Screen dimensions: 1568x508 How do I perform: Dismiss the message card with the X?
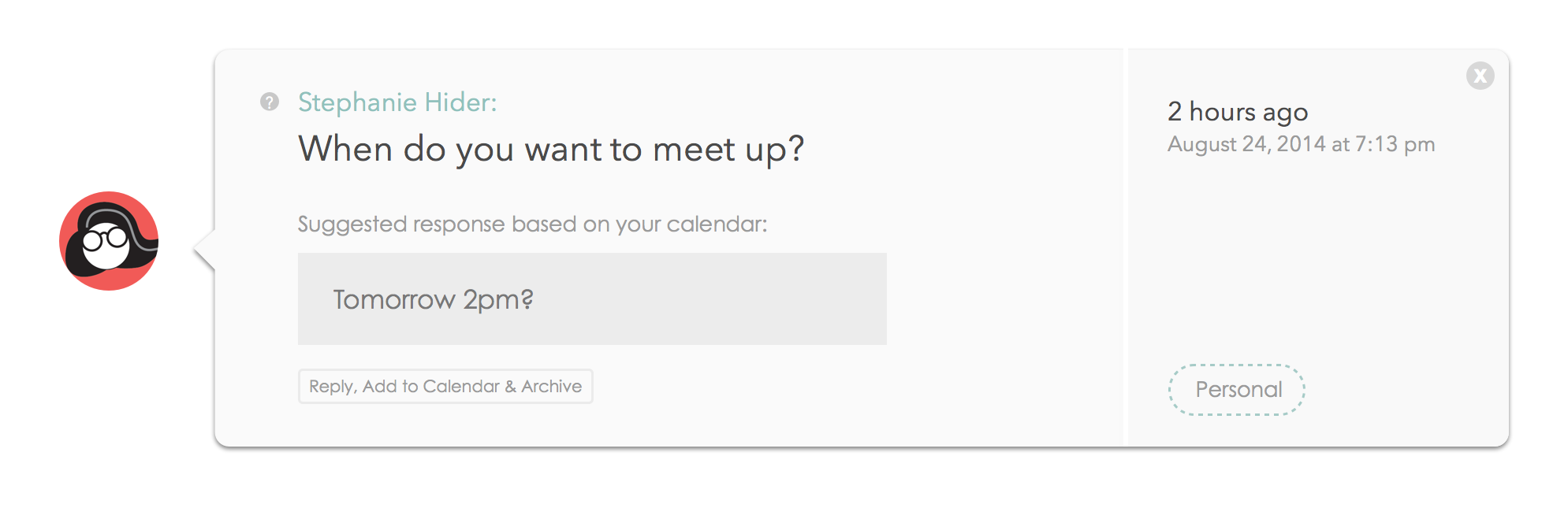(x=1480, y=76)
